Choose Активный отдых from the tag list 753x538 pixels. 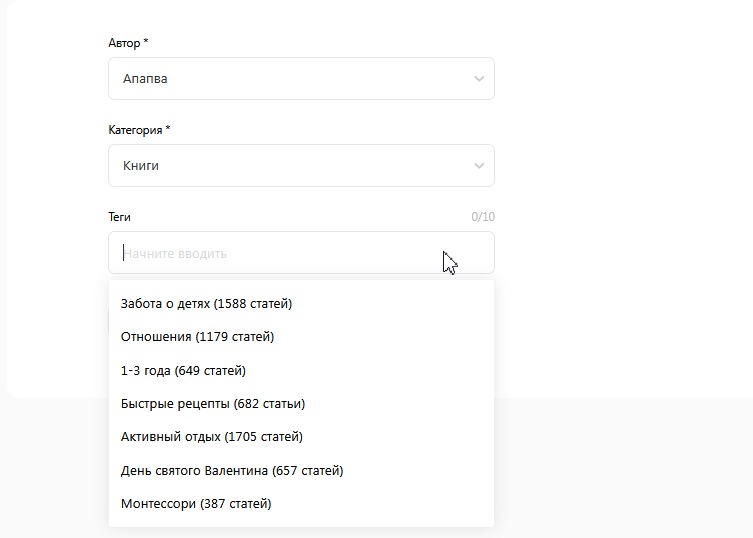[302, 437]
